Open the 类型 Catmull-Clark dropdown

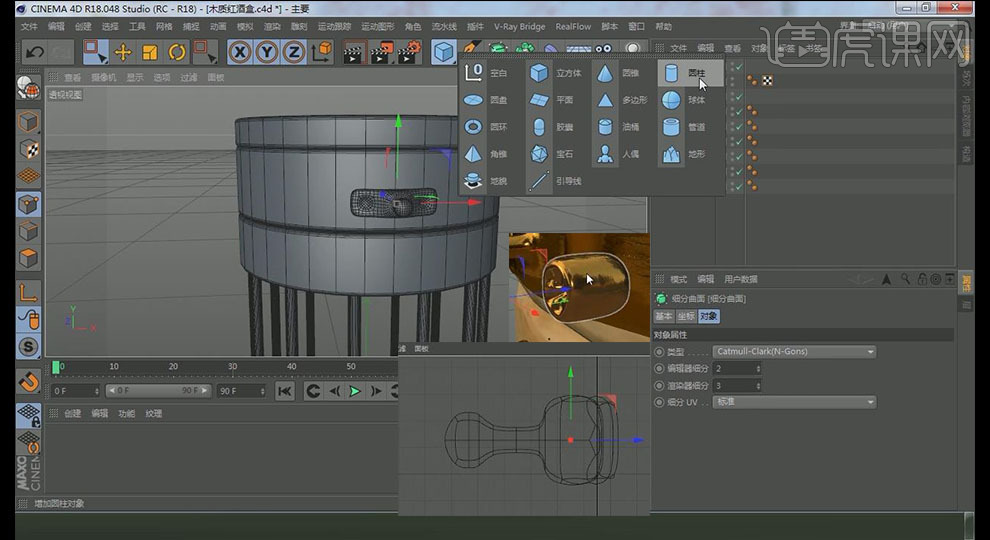(x=794, y=351)
